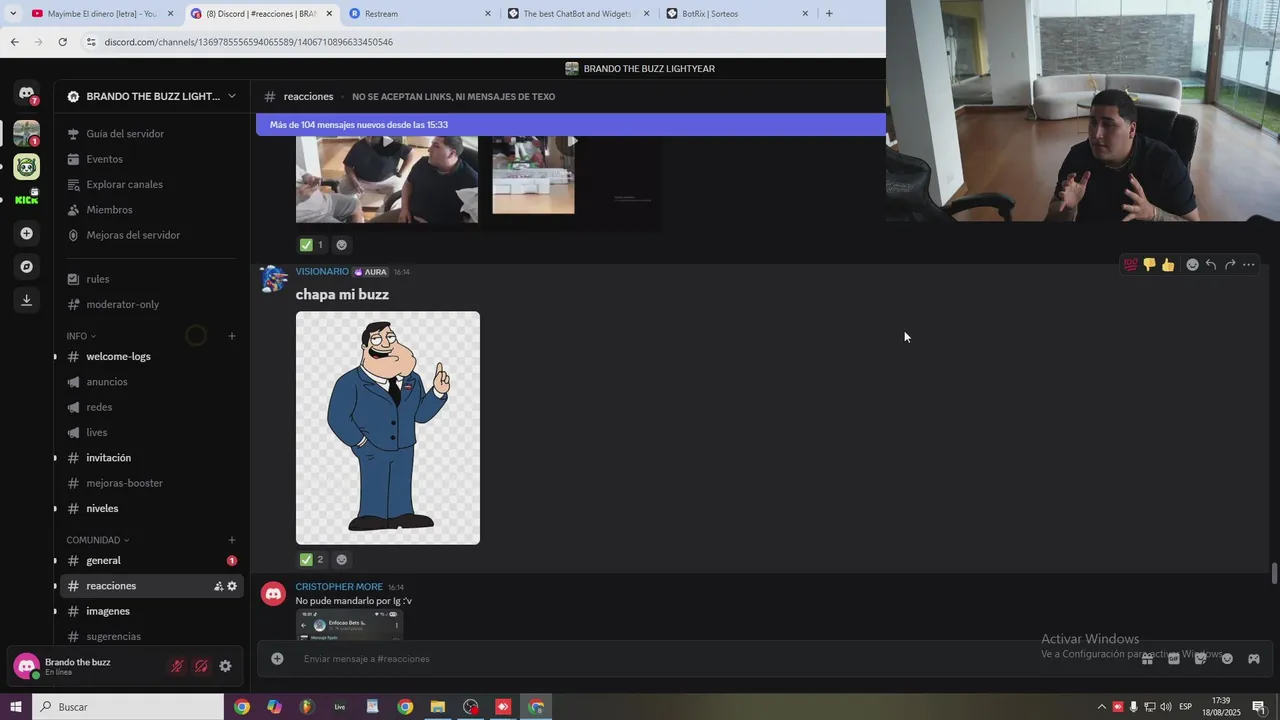Click the browser address bar URL
Screen dimensions: 1280x720
click(248, 42)
